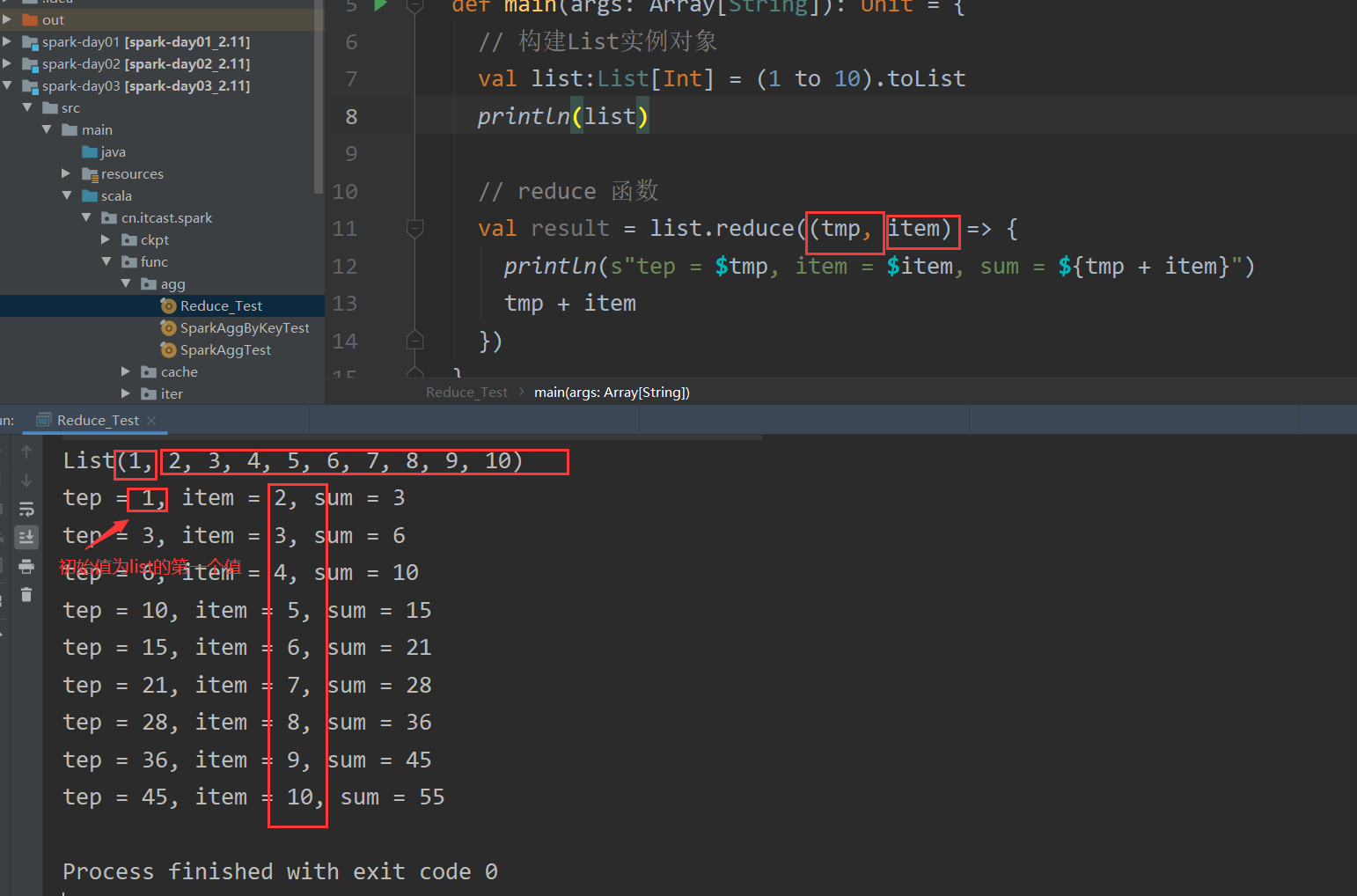Image resolution: width=1357 pixels, height=896 pixels.
Task: Click the Reduce_Test breadcrumb
Action: (466, 393)
